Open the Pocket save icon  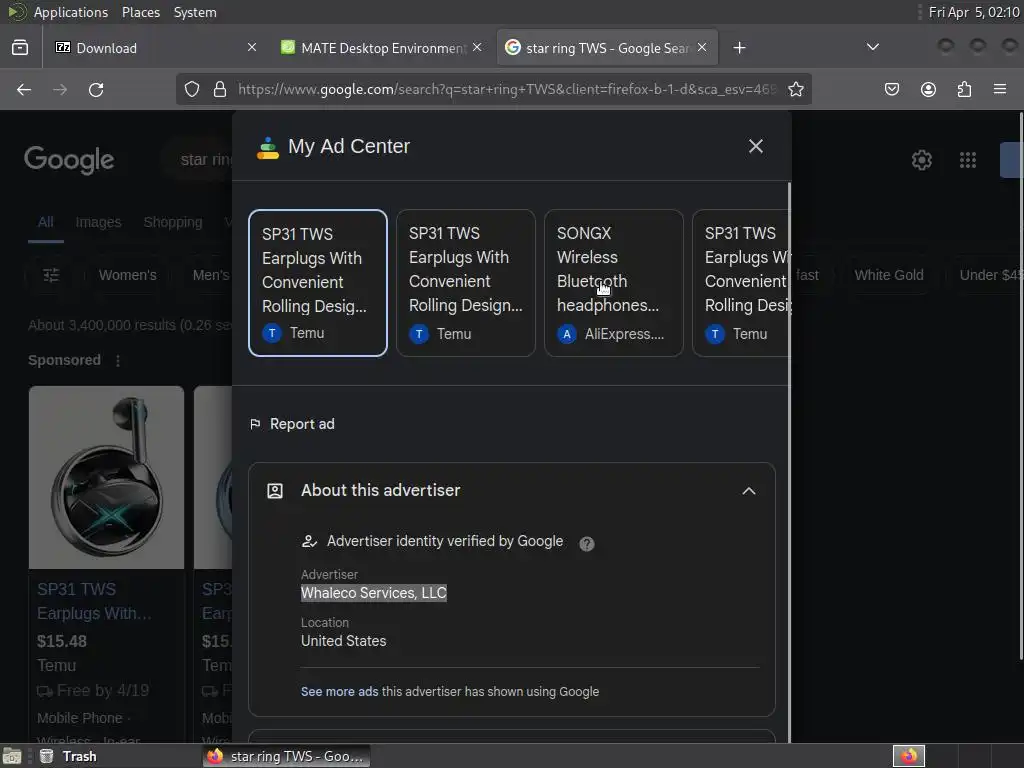click(x=891, y=89)
